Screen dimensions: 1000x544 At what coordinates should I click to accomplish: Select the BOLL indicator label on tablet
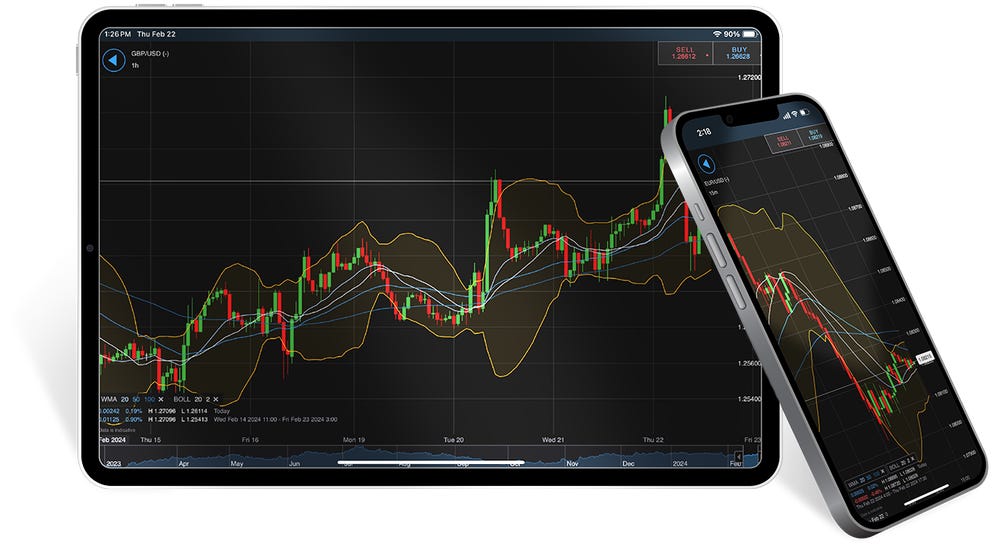[x=182, y=399]
